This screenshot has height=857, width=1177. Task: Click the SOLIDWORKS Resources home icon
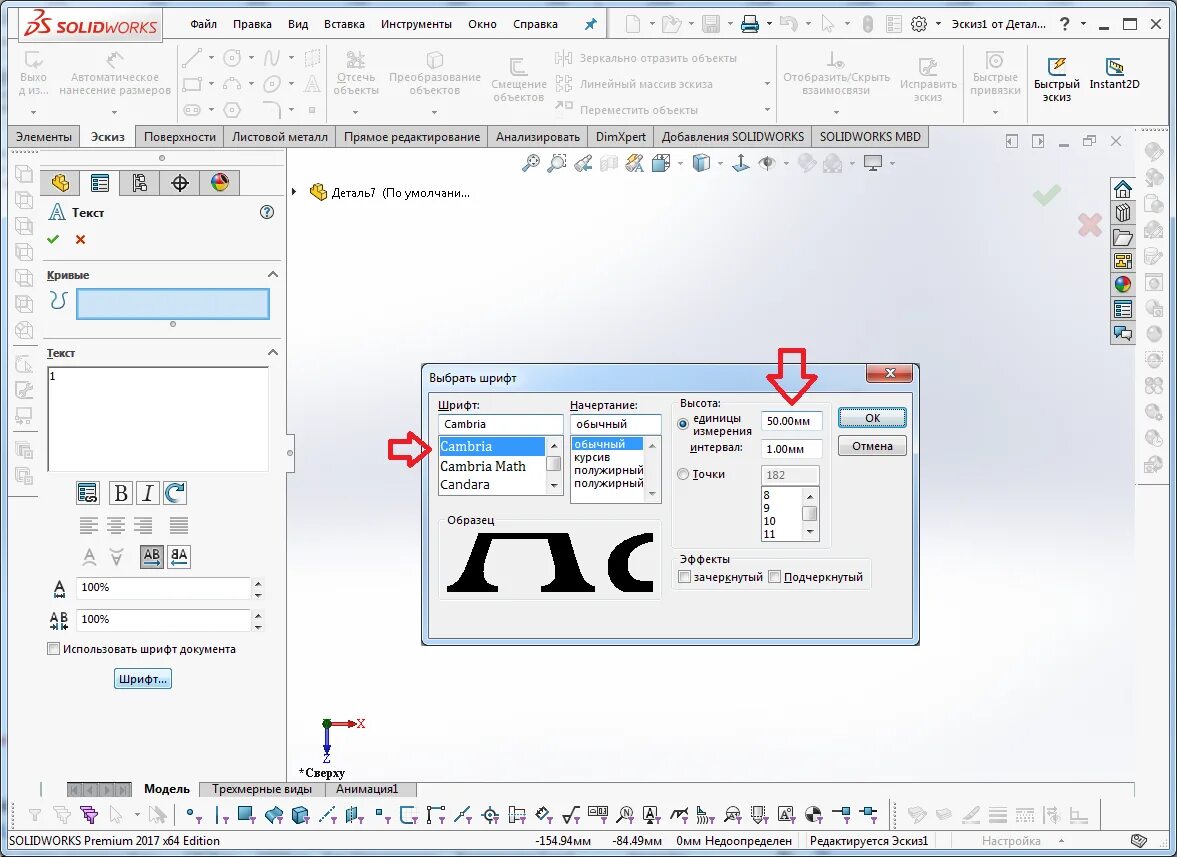1122,188
